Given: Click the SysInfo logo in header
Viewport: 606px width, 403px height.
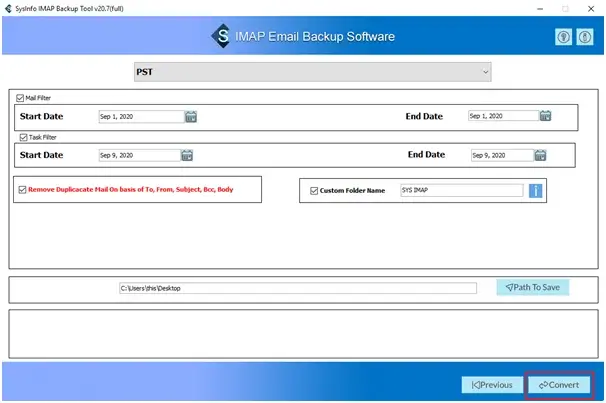Looking at the screenshot, I should (221, 37).
